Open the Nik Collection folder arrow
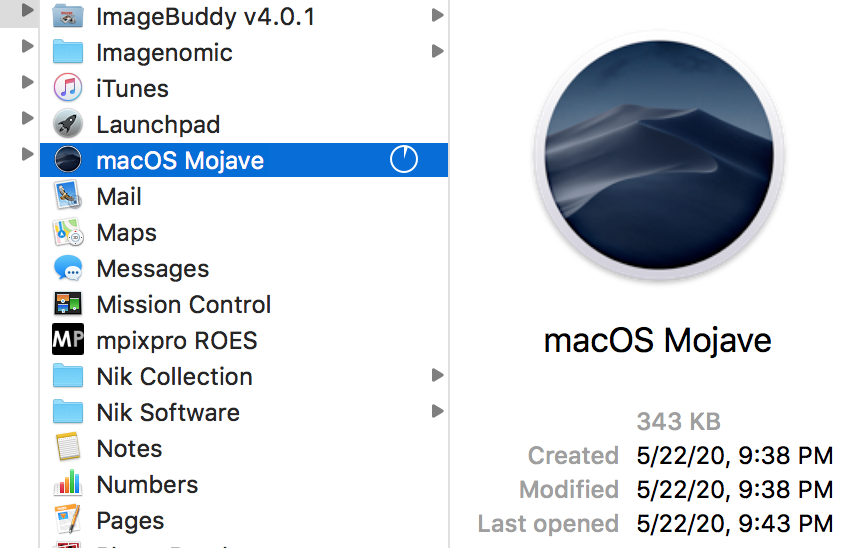This screenshot has width=850, height=548. click(x=437, y=375)
